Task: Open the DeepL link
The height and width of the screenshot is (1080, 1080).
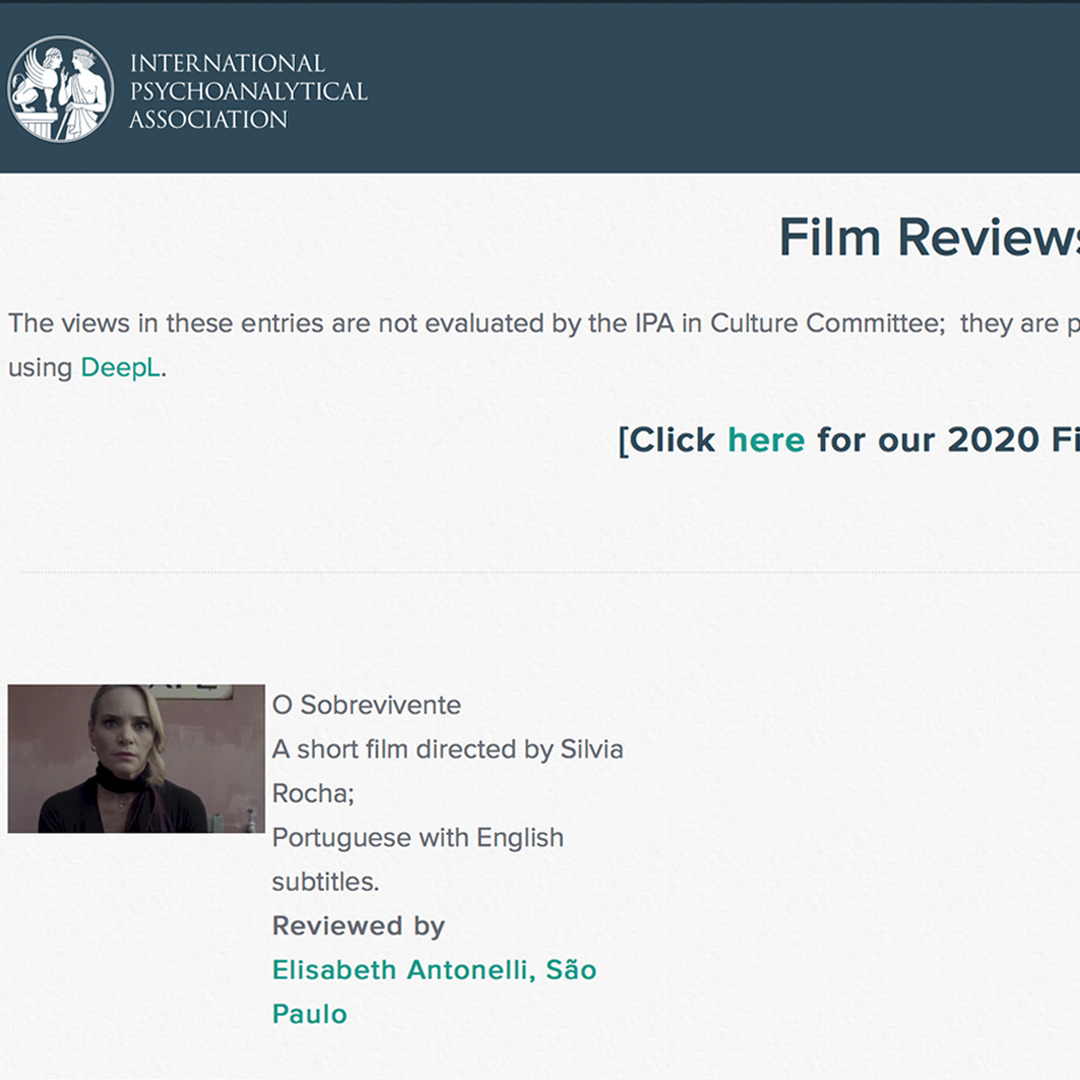Action: coord(120,367)
